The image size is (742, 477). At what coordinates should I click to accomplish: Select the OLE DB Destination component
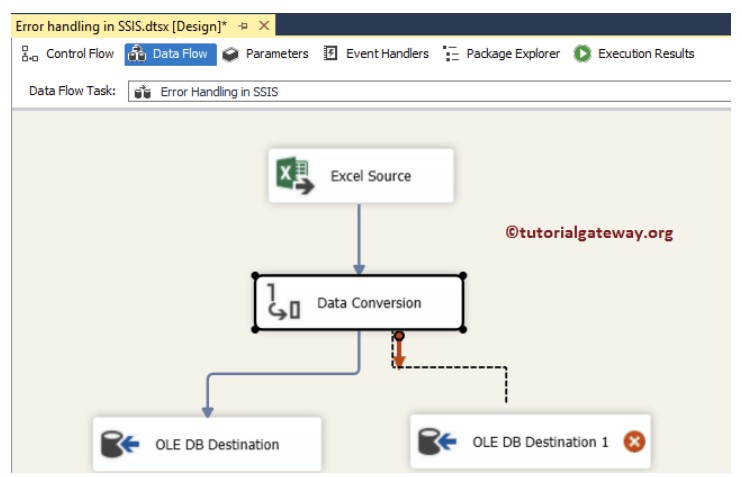(207, 444)
